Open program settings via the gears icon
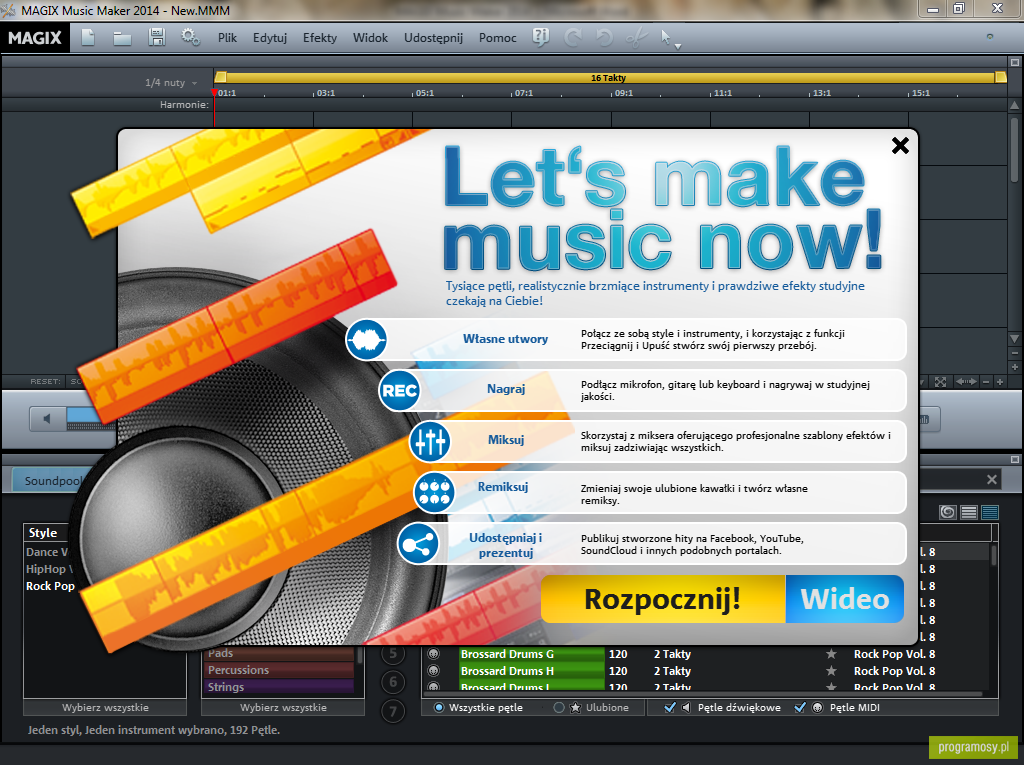Screen dimensions: 1024x765 click(191, 37)
